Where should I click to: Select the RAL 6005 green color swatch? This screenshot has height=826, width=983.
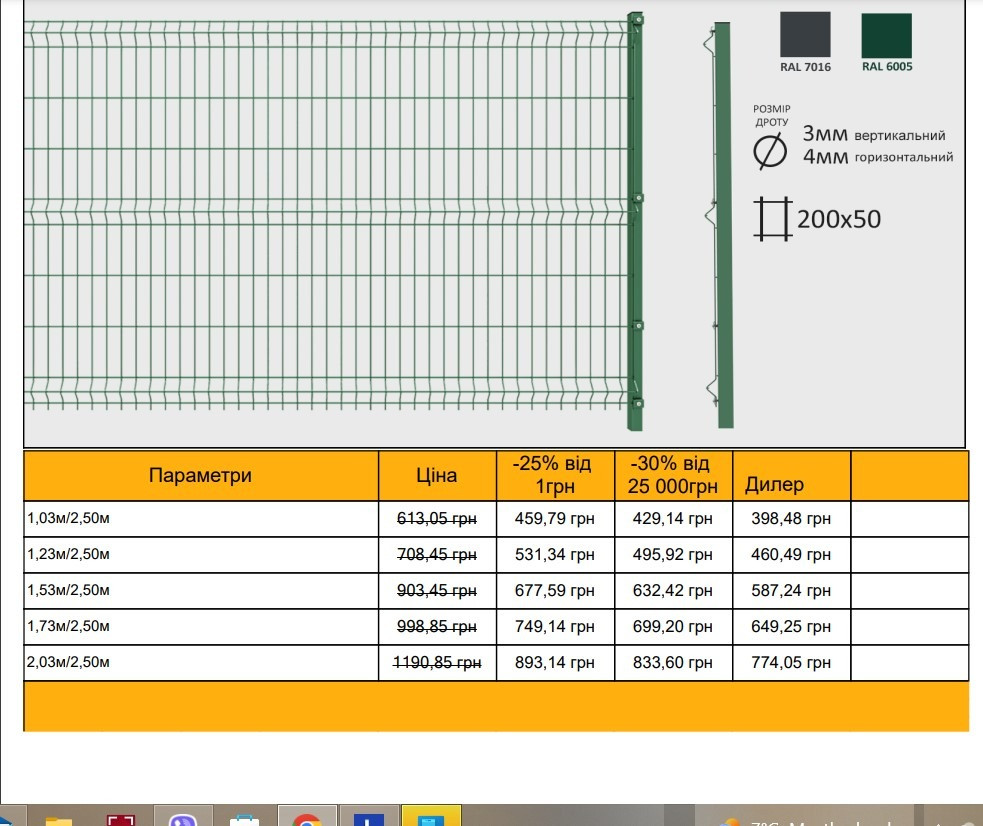[886, 36]
